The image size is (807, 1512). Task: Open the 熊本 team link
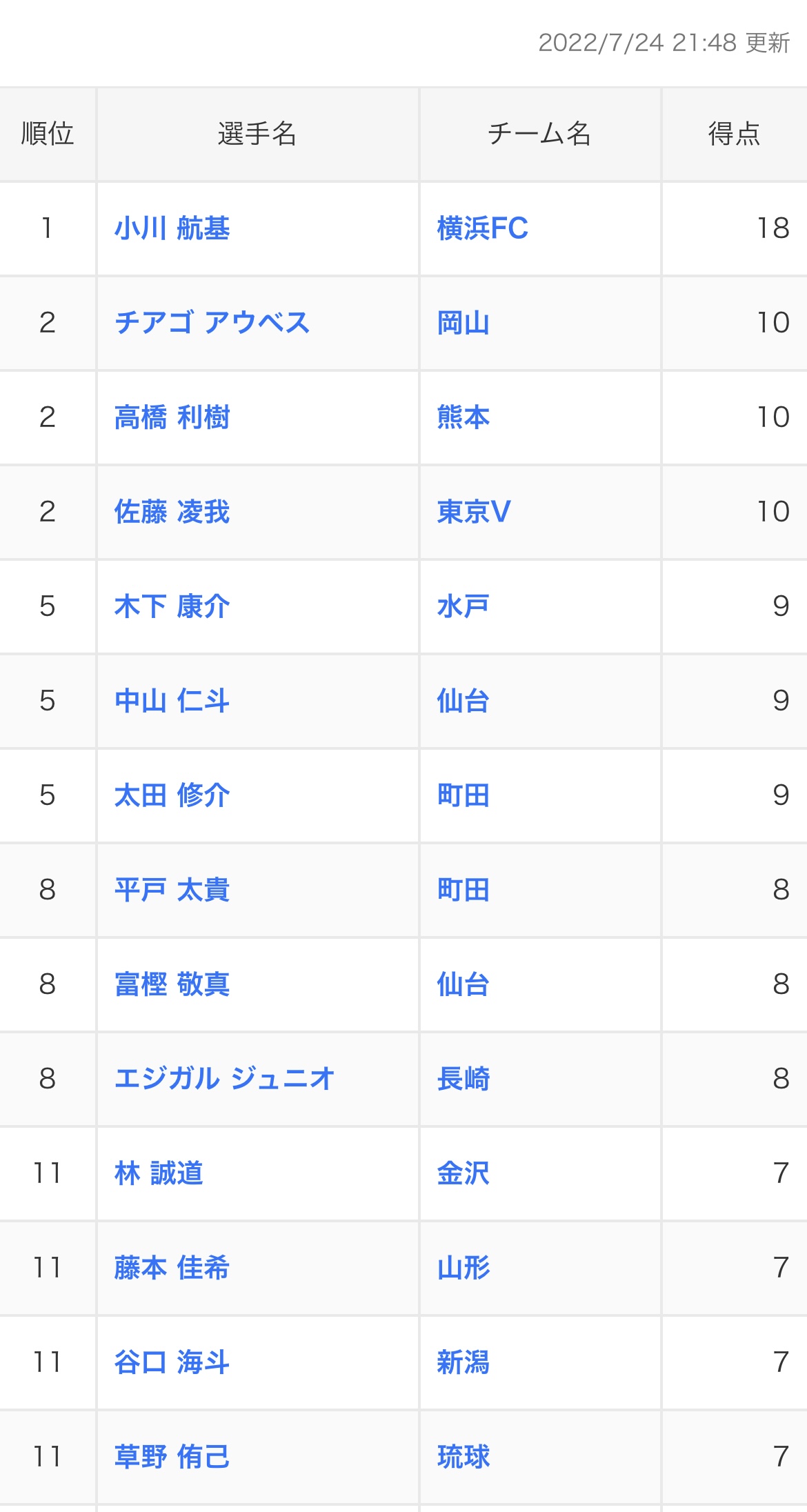coord(463,417)
